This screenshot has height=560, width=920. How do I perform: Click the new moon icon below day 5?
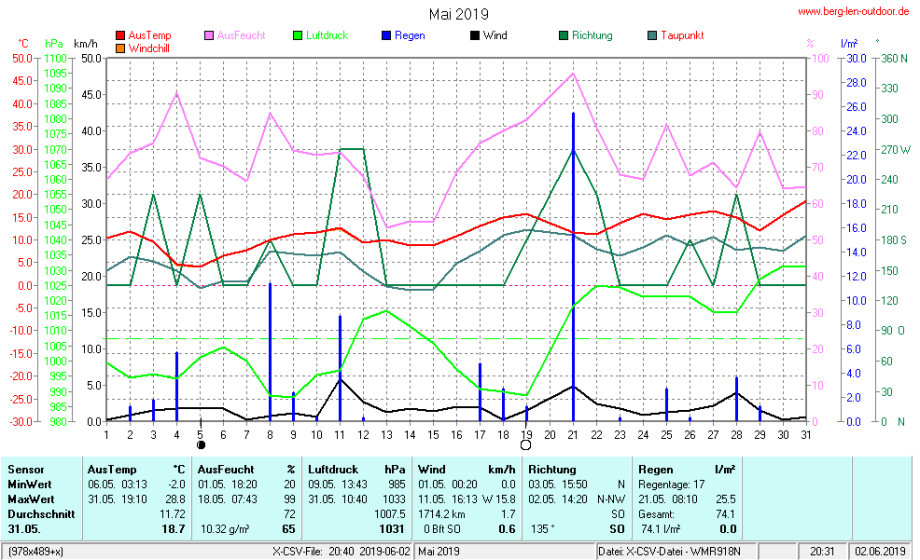(x=201, y=445)
